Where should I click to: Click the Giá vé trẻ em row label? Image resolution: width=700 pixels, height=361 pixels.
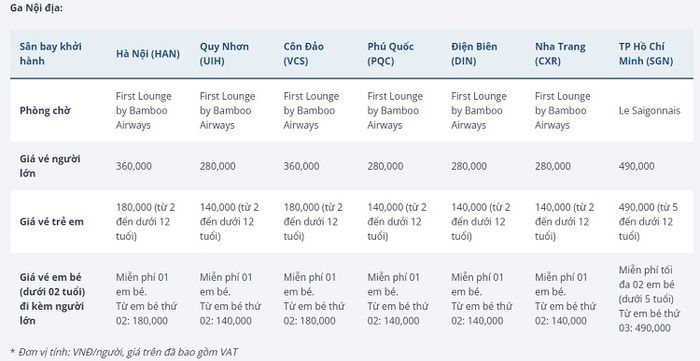click(51, 222)
